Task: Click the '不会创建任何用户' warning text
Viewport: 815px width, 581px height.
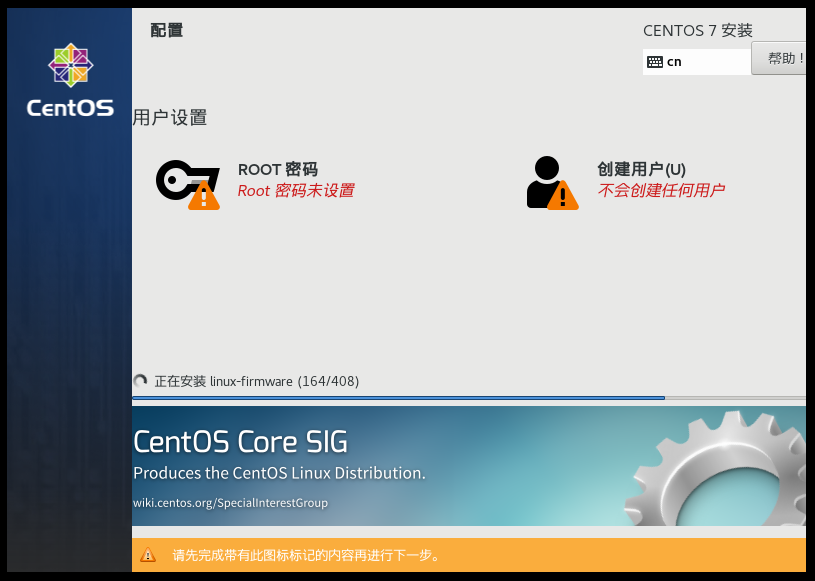Action: 661,190
